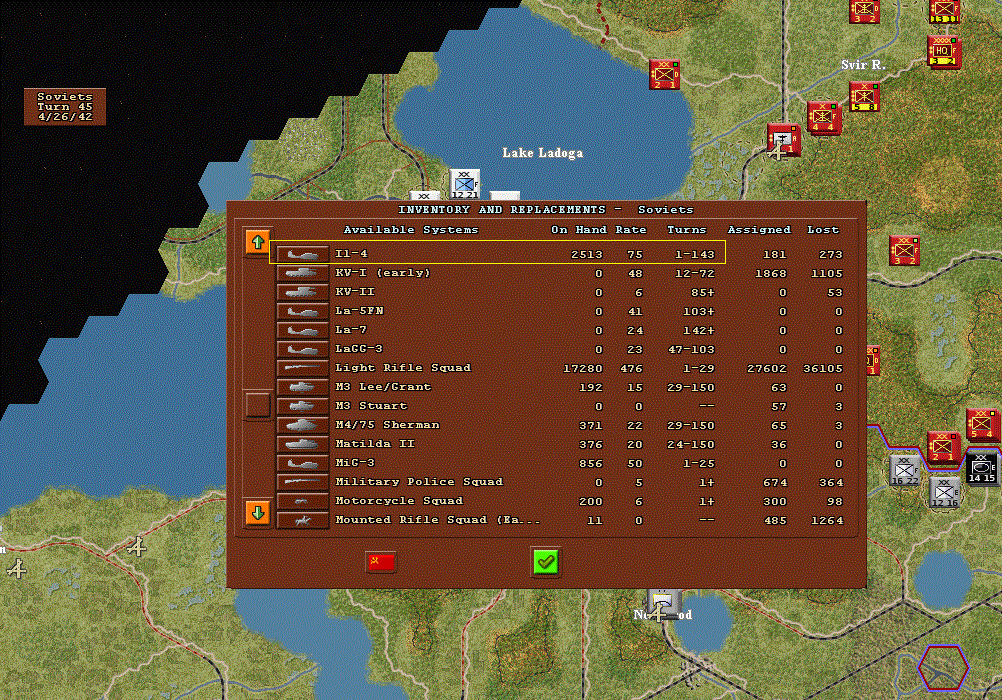This screenshot has width=1002, height=700.
Task: Click the Svir R. map label
Action: point(863,65)
